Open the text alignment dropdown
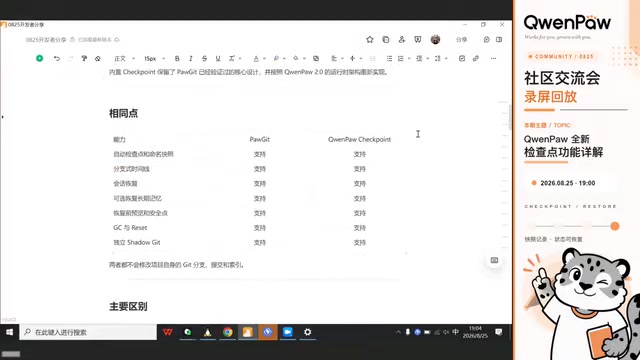The height and width of the screenshot is (360, 640). tap(337, 58)
